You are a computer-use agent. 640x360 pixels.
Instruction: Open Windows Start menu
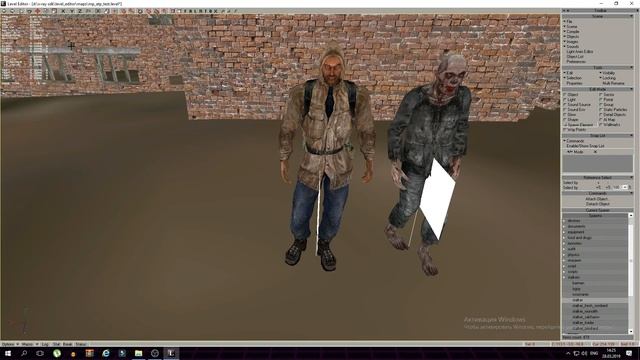(x=8, y=353)
